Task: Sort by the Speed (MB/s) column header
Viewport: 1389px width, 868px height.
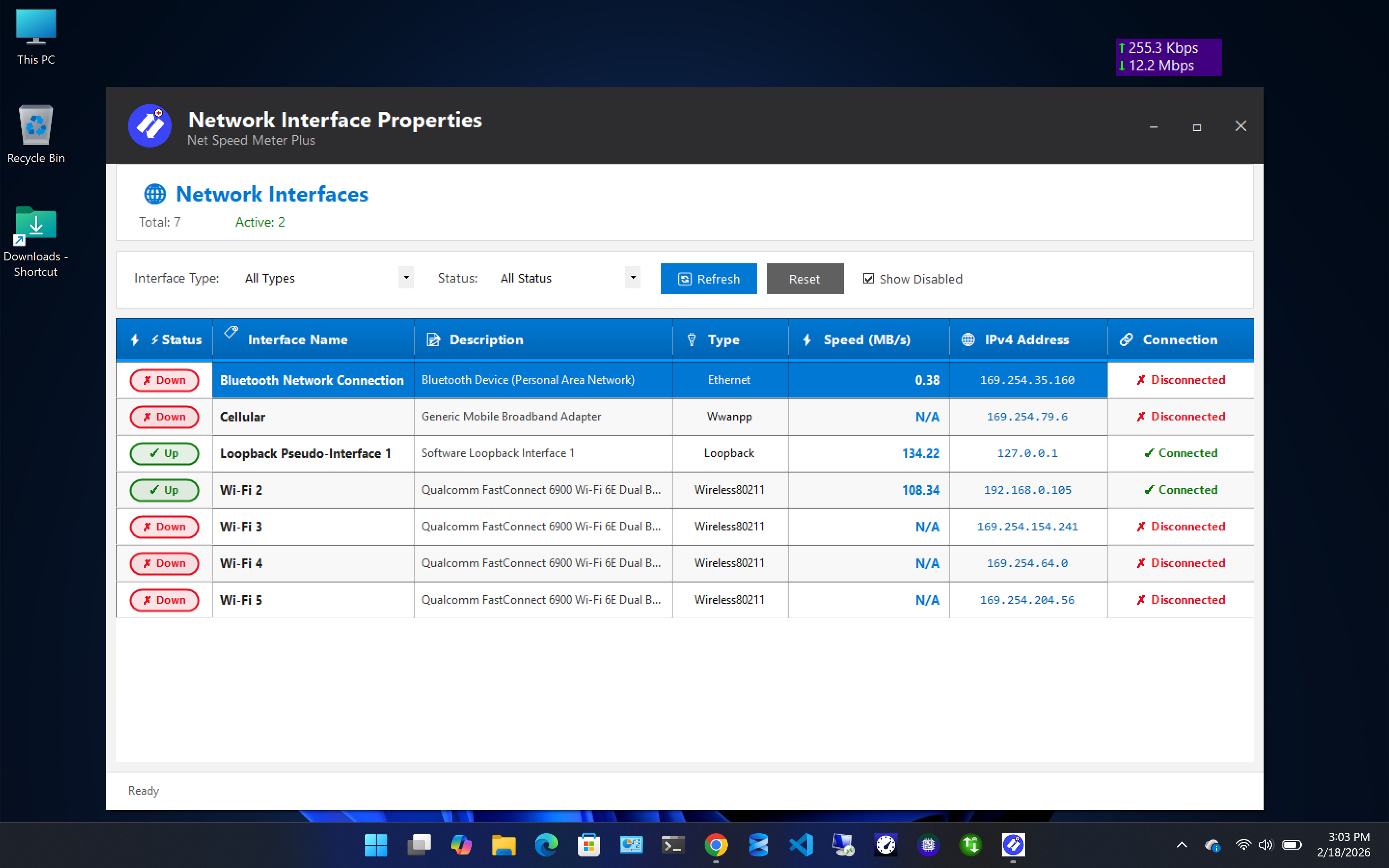Action: pyautogui.click(x=866, y=340)
